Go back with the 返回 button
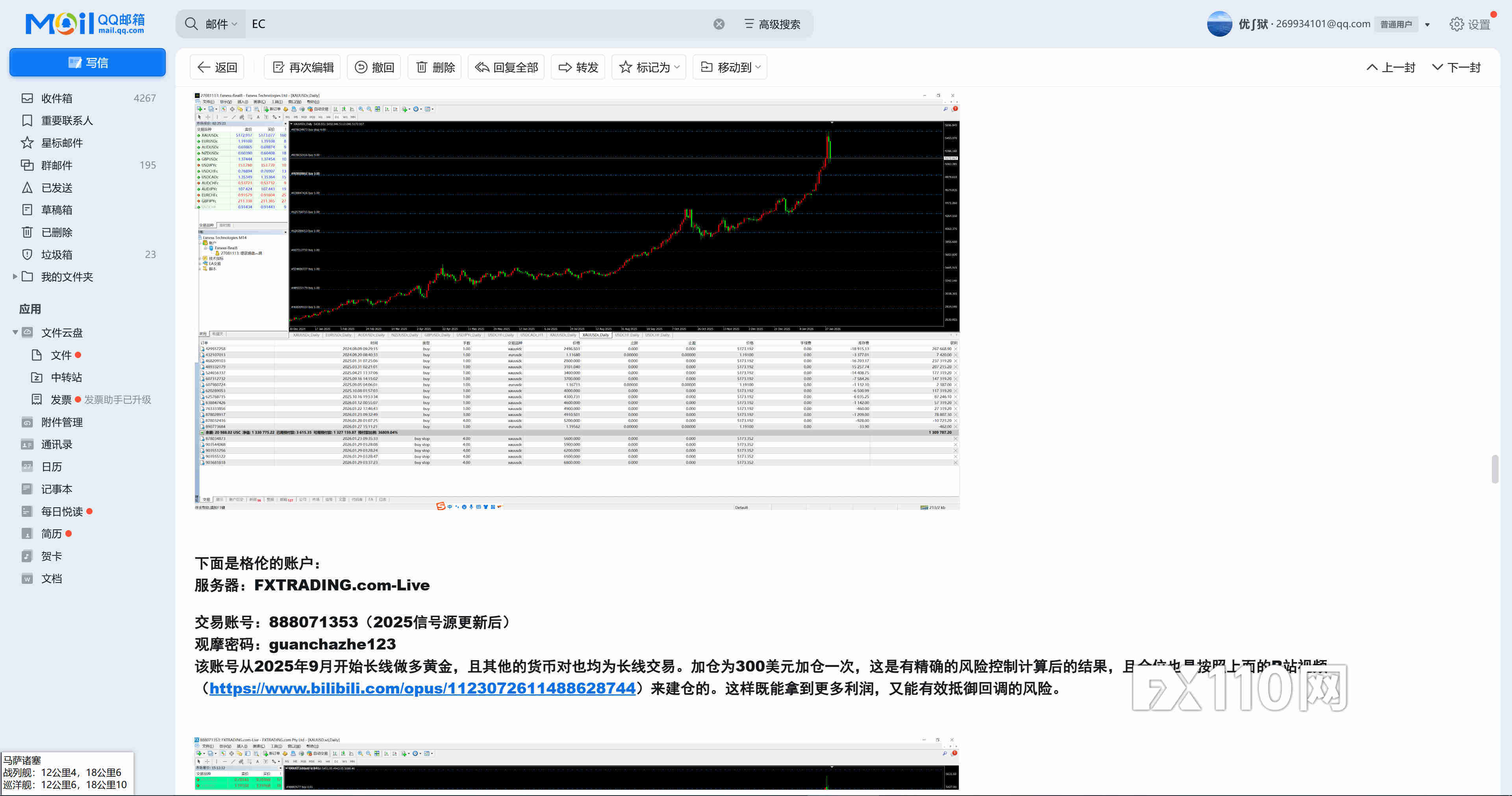This screenshot has height=796, width=1512. pos(217,67)
